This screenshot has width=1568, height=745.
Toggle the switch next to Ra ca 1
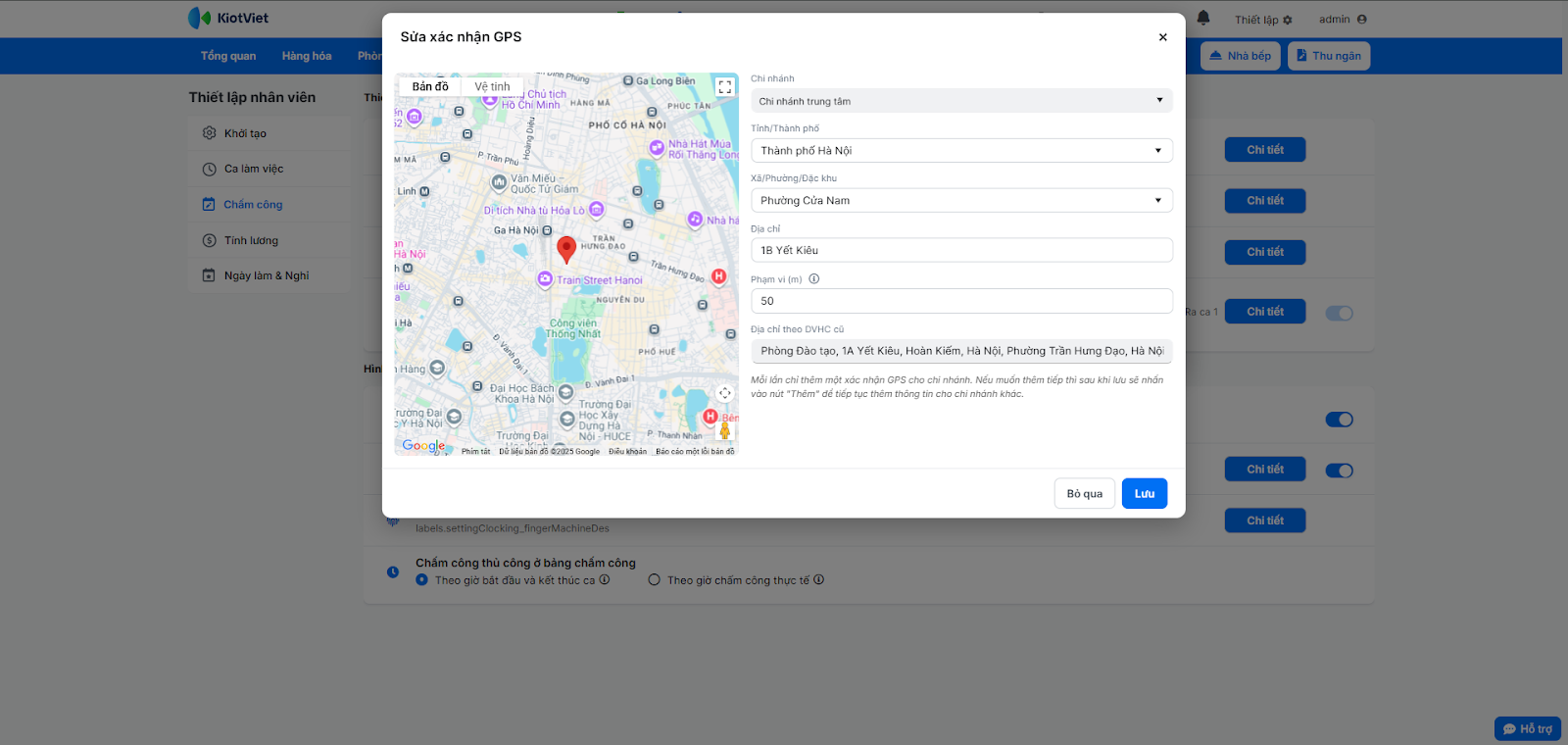(1339, 313)
